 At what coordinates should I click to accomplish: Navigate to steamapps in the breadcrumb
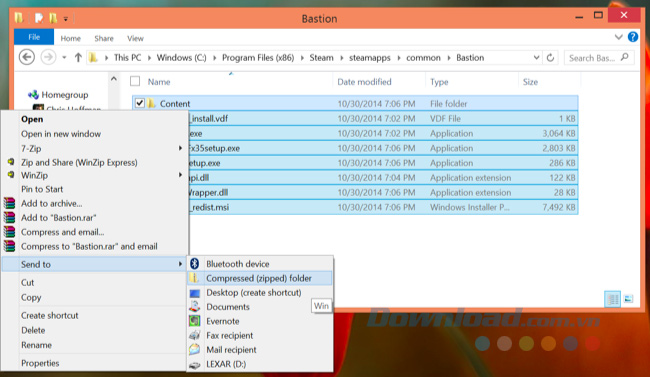(370, 58)
